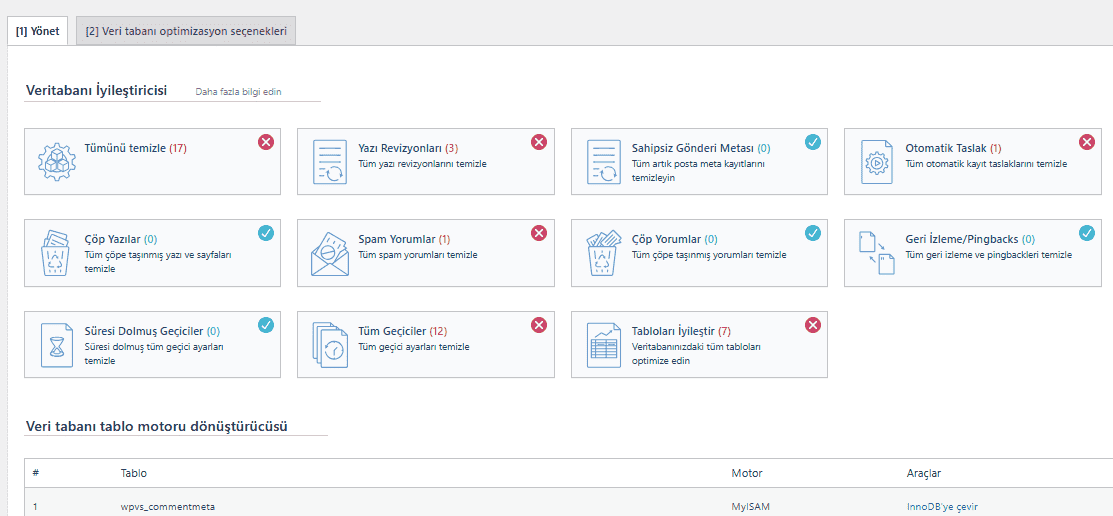Click the Yazı Revizyonları document icon
The width and height of the screenshot is (1113, 516).
tap(329, 161)
